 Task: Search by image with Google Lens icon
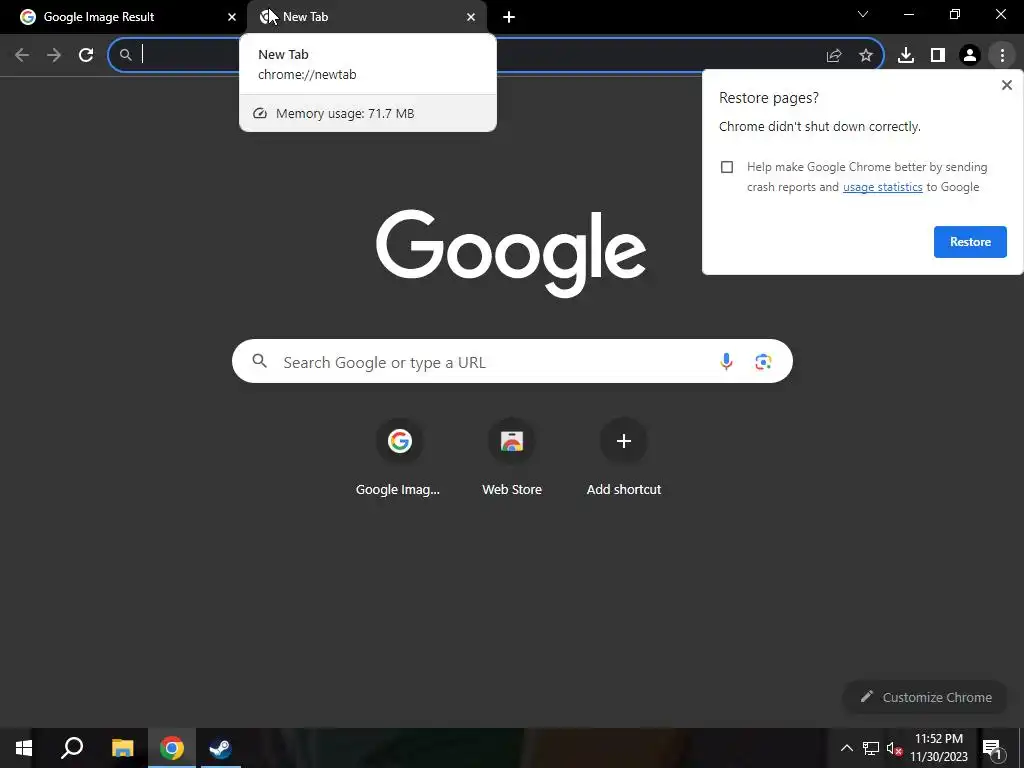click(763, 361)
